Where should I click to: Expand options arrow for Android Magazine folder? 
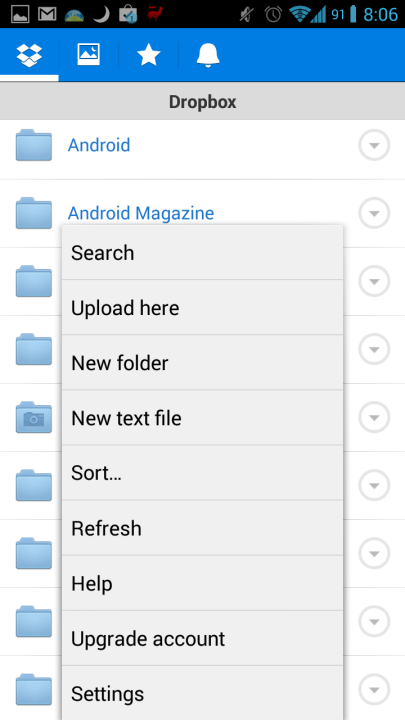[x=374, y=213]
